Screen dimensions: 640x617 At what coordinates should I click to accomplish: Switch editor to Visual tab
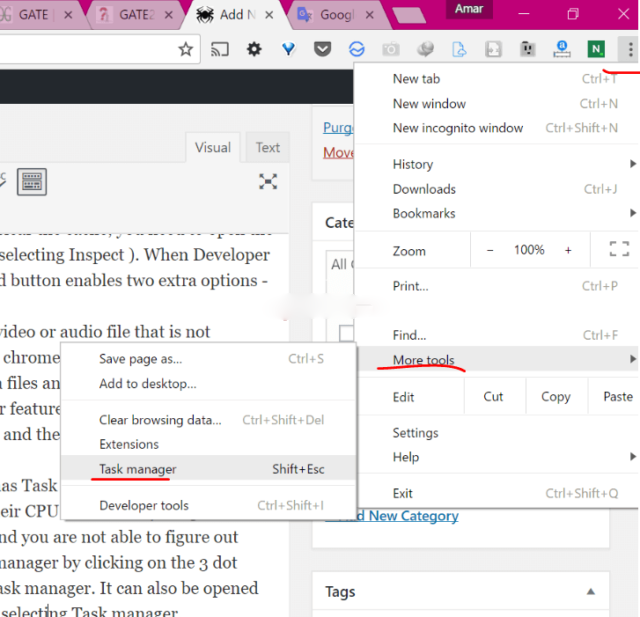pyautogui.click(x=213, y=147)
